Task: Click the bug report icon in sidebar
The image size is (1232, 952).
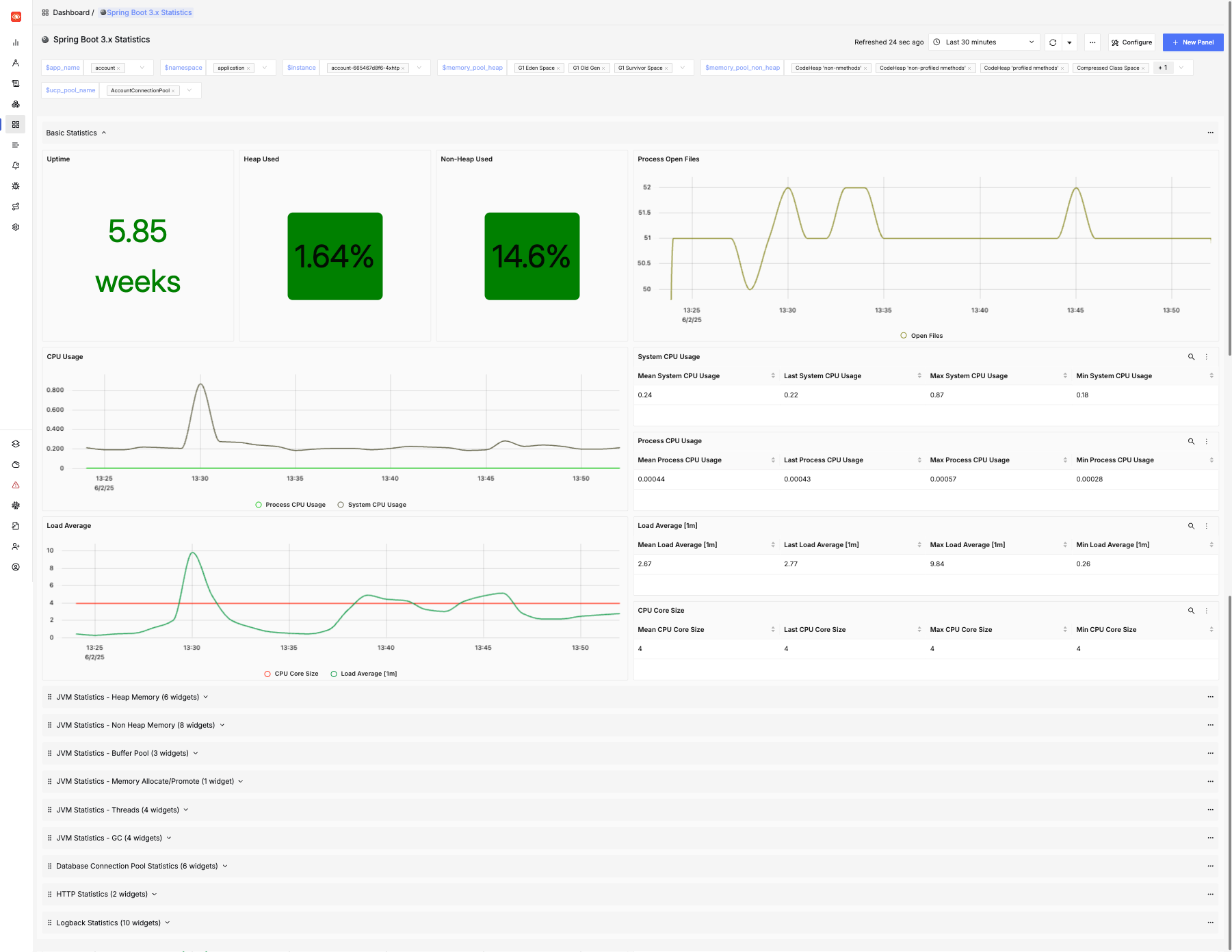Action: pyautogui.click(x=16, y=185)
